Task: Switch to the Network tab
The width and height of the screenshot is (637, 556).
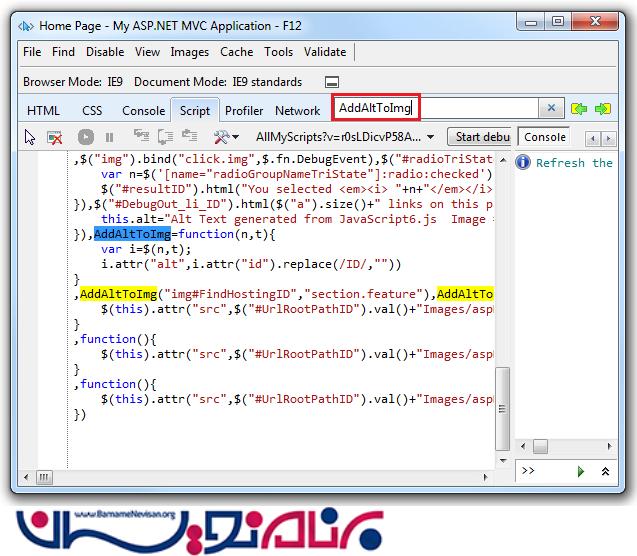Action: (297, 111)
